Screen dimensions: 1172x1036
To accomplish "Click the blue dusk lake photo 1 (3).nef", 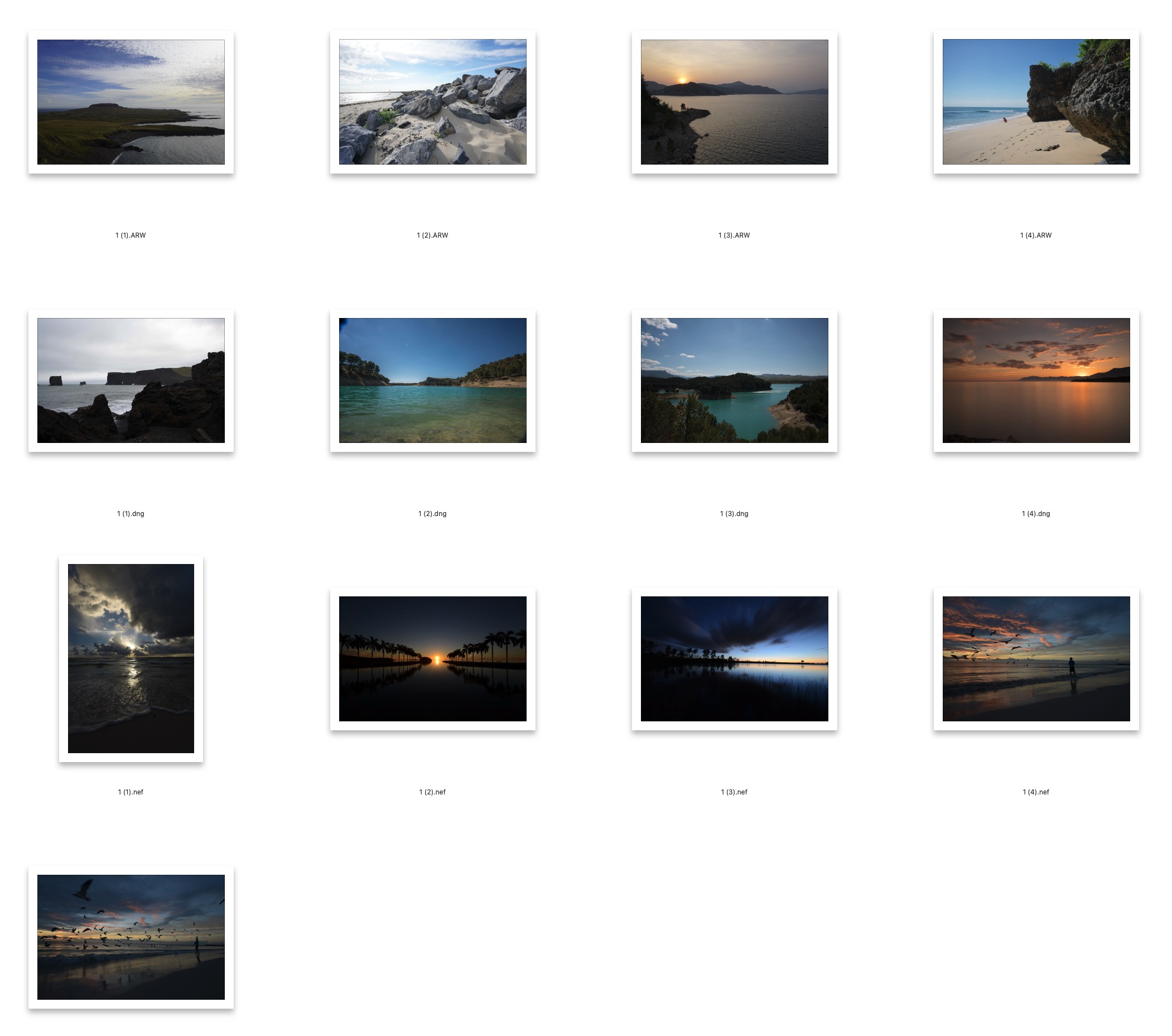I will pyautogui.click(x=734, y=658).
